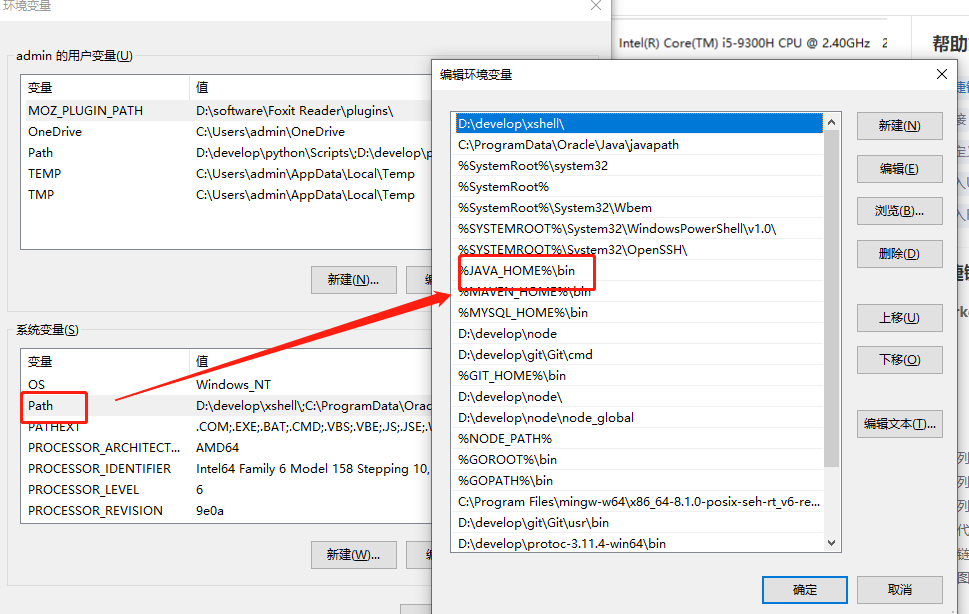Click the 新建(W)... button under system variables
969x614 pixels.
point(353,555)
